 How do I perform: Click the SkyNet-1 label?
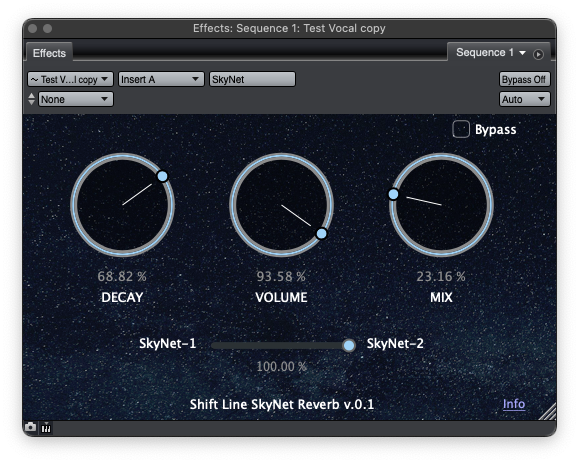(x=167, y=344)
